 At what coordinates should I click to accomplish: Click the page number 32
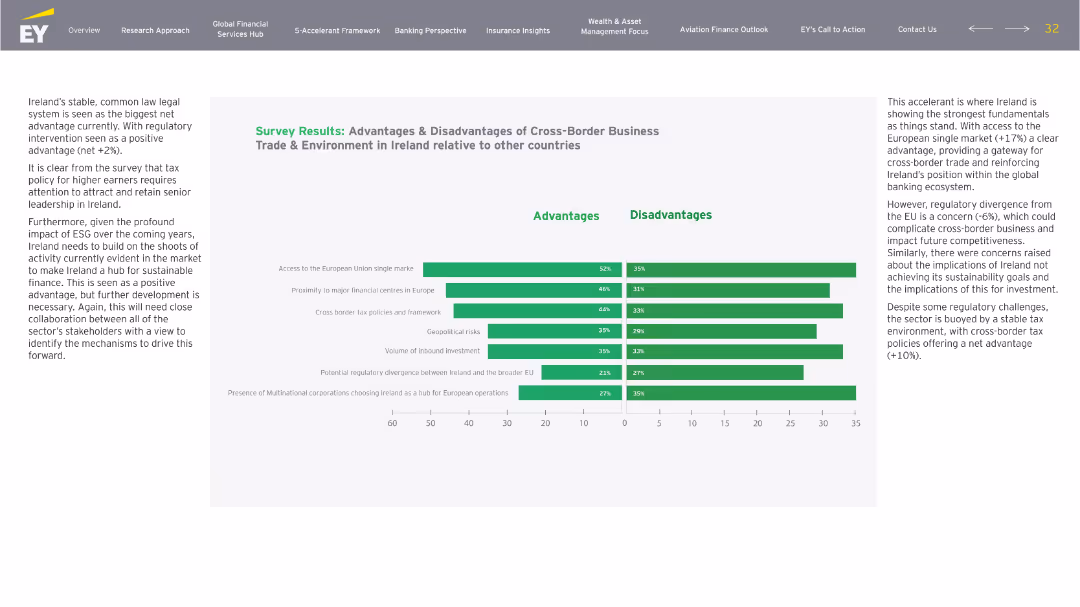click(x=1052, y=29)
